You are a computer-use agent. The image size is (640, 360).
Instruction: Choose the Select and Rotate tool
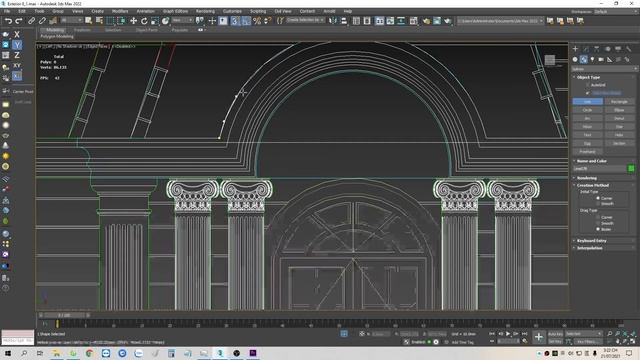[144, 21]
